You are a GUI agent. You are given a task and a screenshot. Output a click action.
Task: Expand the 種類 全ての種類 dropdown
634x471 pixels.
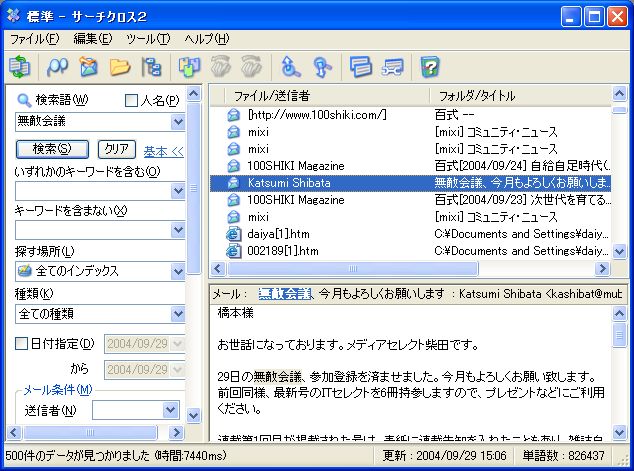(178, 314)
